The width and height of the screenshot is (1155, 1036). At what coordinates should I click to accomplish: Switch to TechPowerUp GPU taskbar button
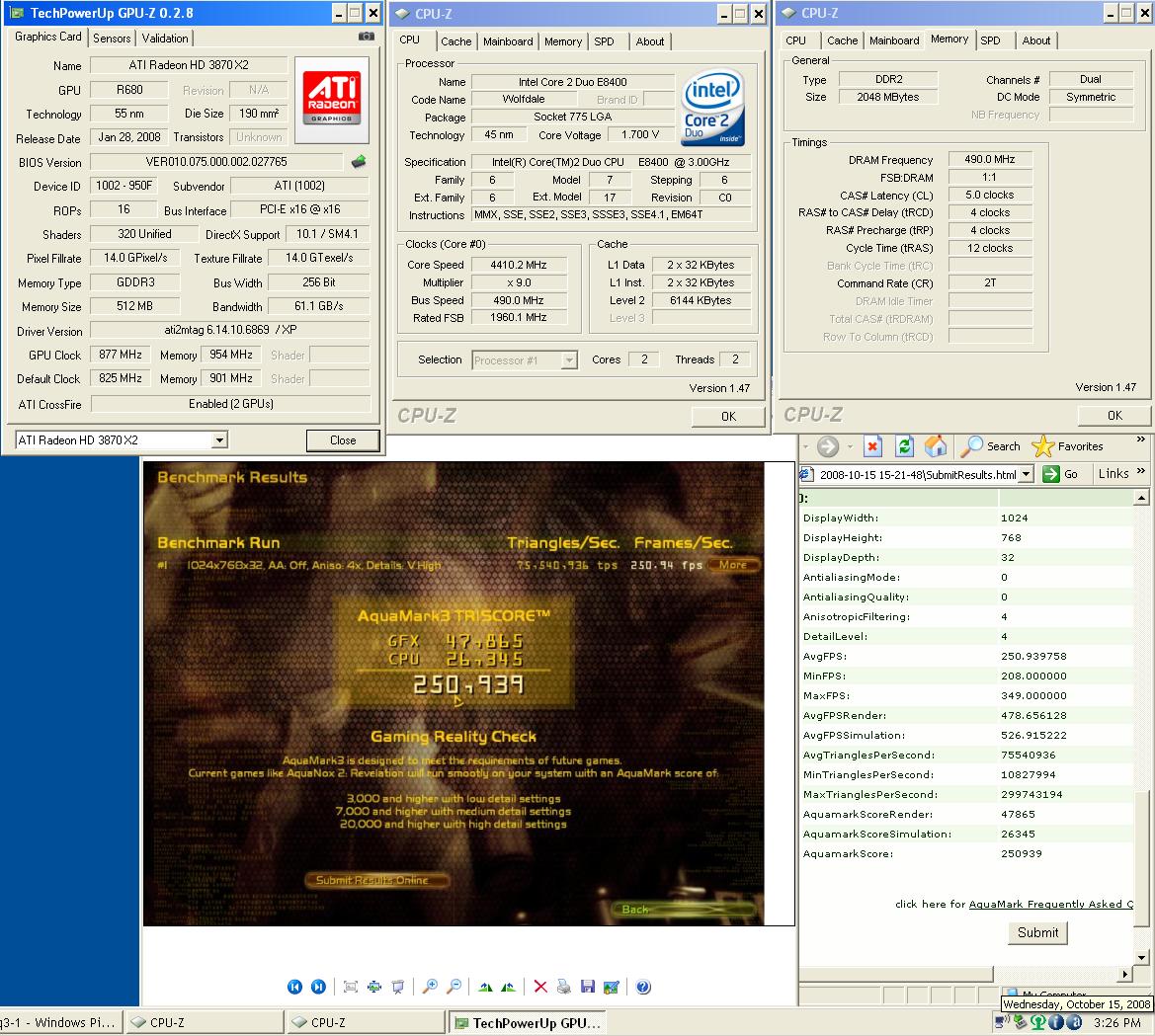coord(527,1023)
